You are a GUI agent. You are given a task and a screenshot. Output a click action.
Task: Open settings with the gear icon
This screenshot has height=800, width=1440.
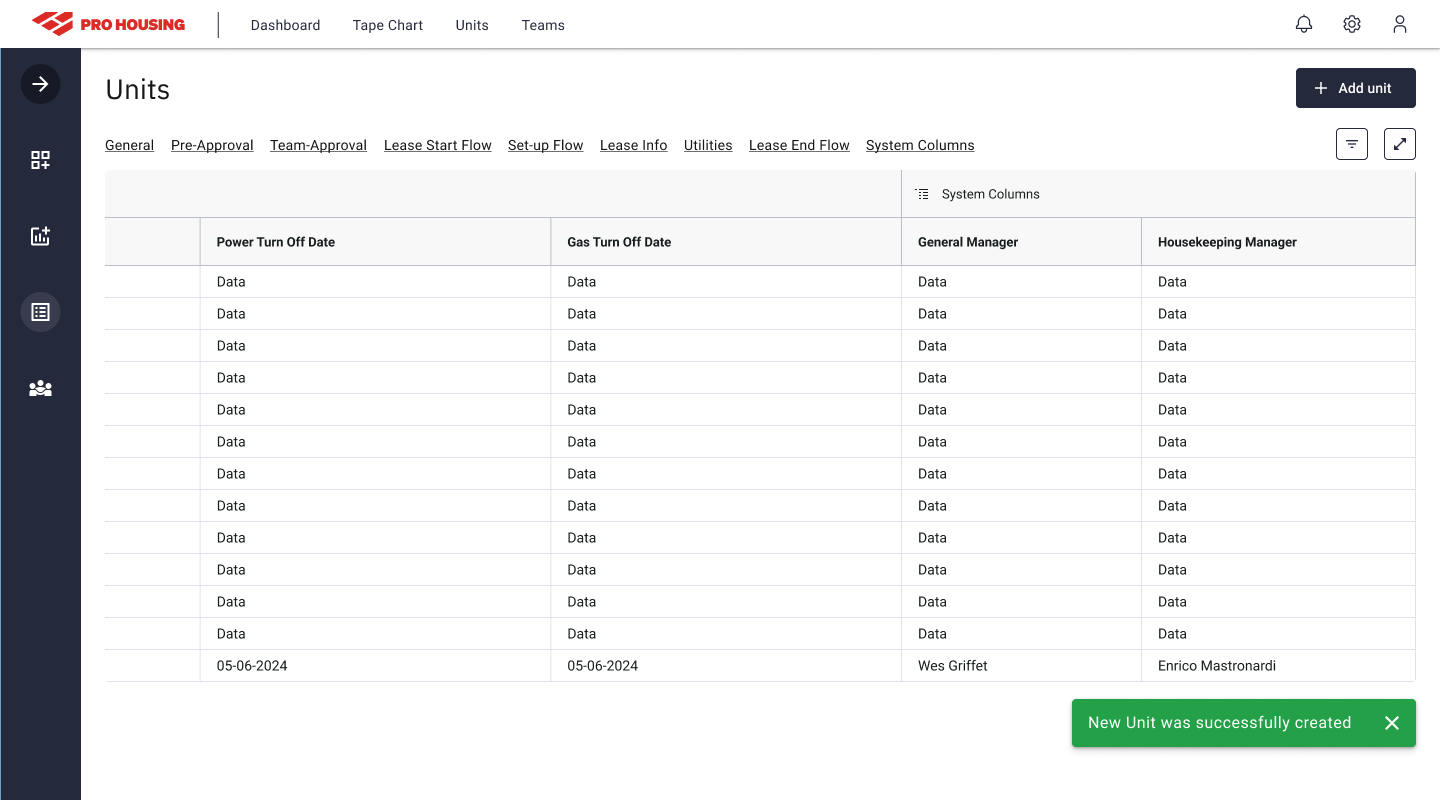click(x=1352, y=23)
